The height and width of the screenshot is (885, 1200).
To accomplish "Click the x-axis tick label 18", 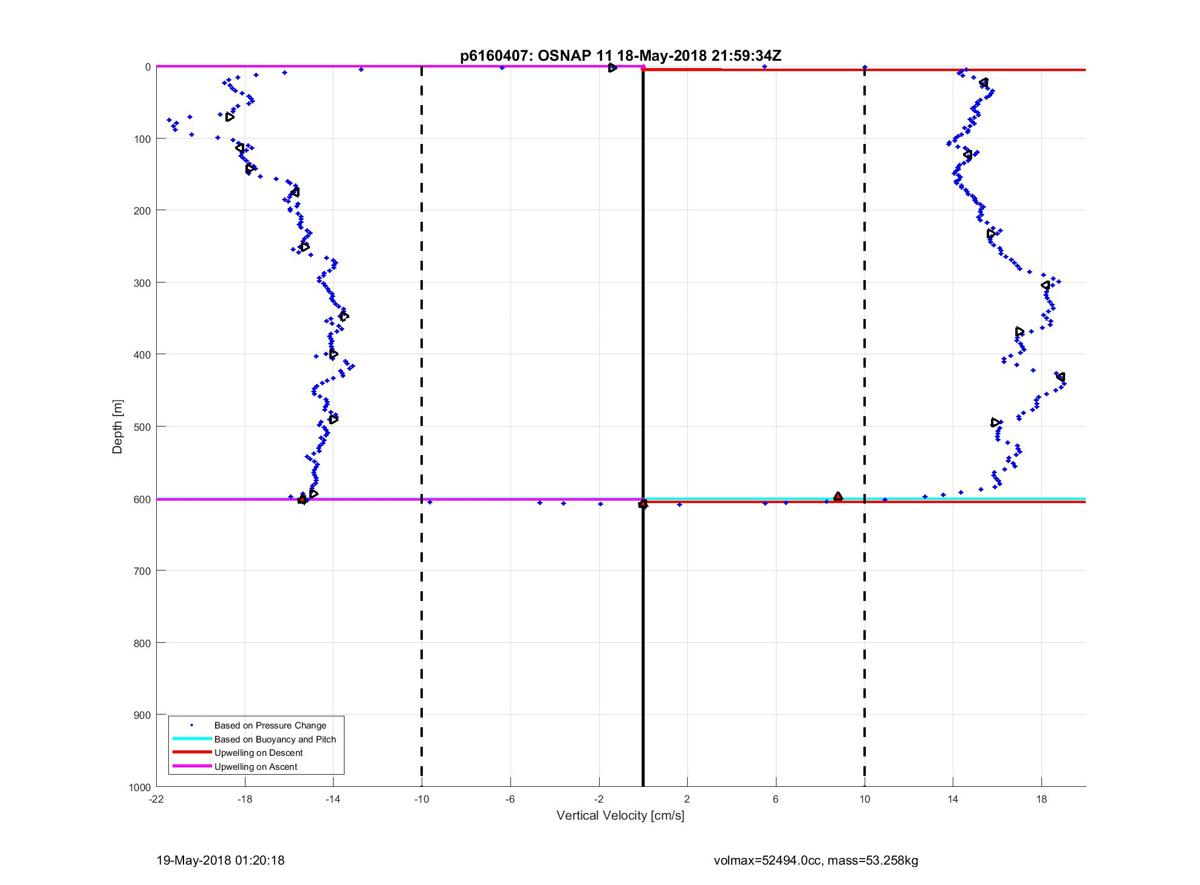I will click(x=1041, y=799).
